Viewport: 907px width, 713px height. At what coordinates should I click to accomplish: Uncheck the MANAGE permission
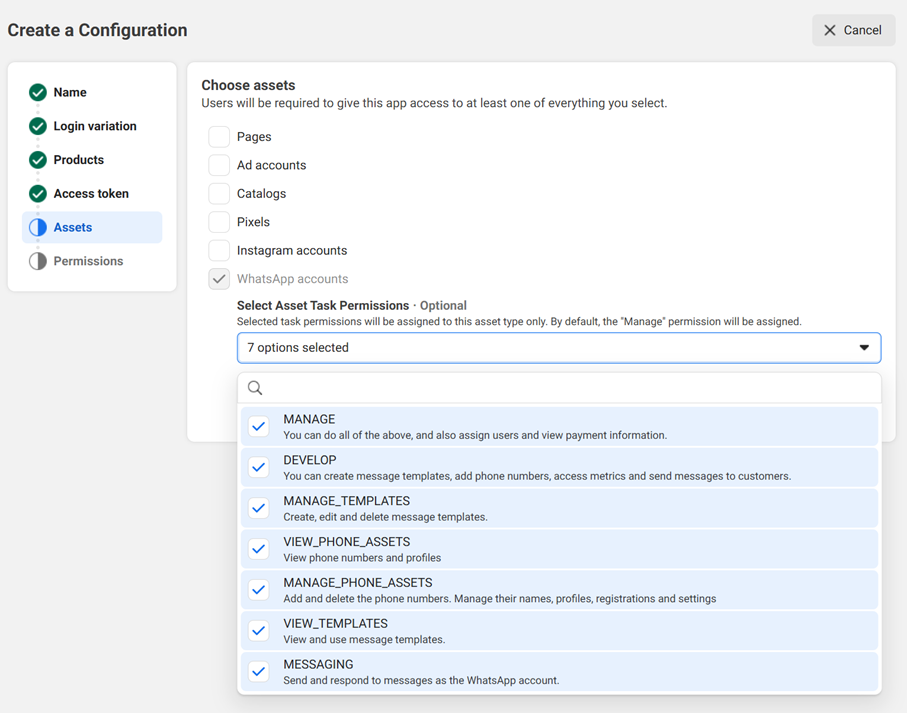(258, 426)
